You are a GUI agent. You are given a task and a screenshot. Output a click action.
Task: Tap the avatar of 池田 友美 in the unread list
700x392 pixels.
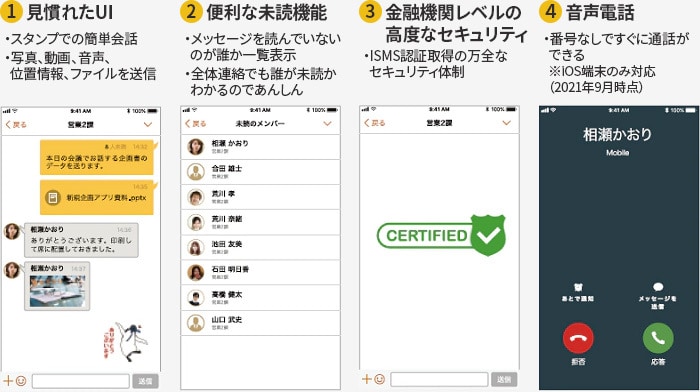tap(196, 247)
